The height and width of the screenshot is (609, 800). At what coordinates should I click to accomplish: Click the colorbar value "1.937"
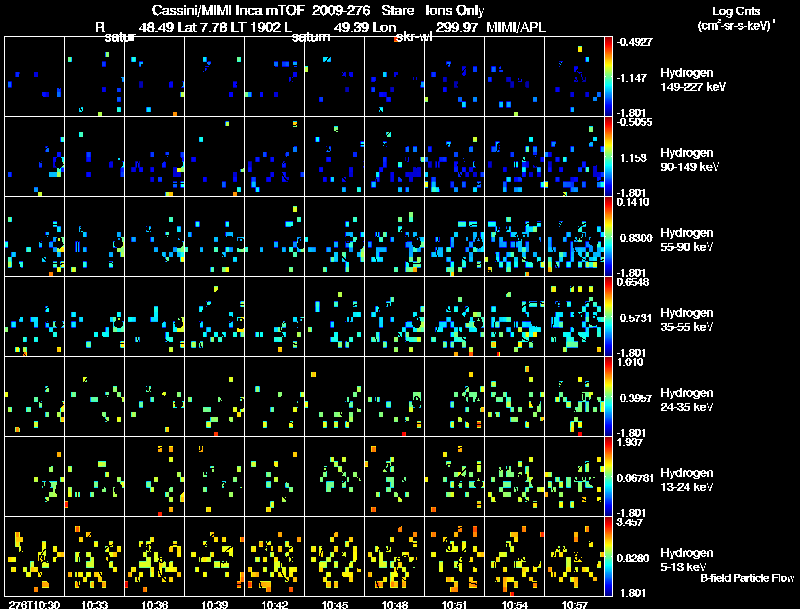tap(630, 442)
